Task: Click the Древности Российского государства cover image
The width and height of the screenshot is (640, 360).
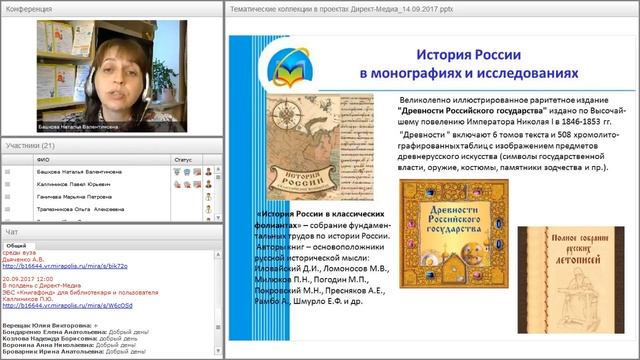Action: pyautogui.click(x=454, y=234)
